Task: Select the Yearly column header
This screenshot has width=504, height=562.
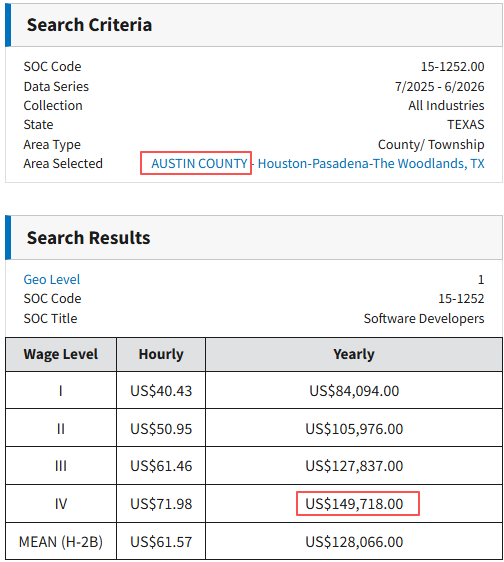Action: [354, 354]
